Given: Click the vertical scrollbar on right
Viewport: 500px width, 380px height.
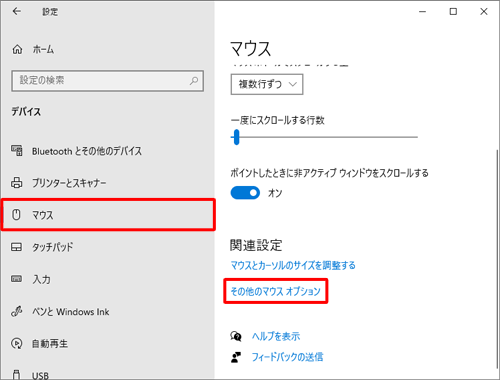Looking at the screenshot, I should 498,260.
